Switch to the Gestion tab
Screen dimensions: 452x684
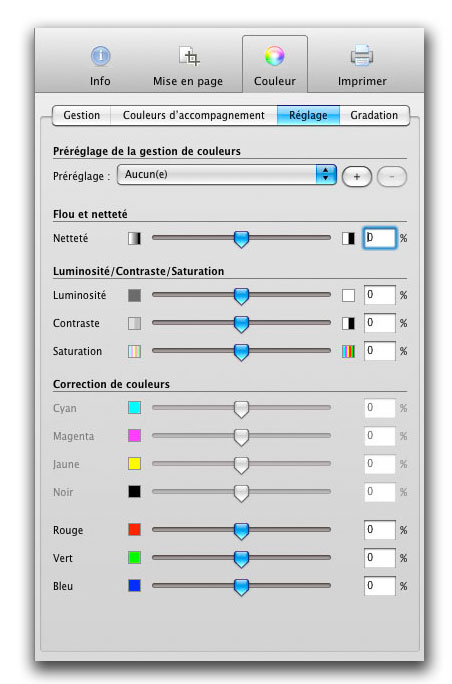coord(82,115)
